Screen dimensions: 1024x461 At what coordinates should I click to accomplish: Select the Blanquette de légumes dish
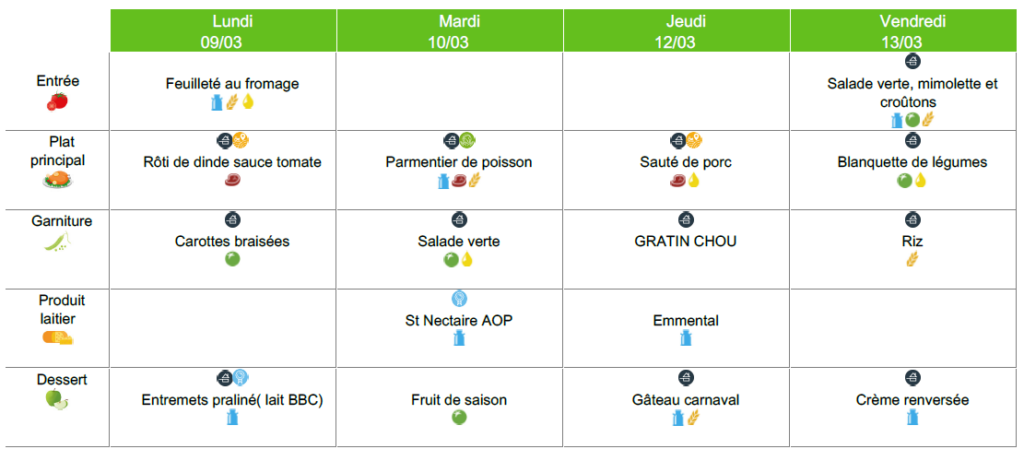912,162
